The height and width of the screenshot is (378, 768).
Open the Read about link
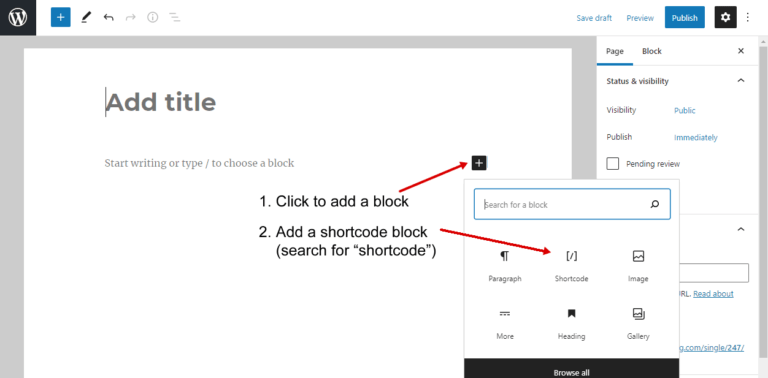click(x=714, y=294)
